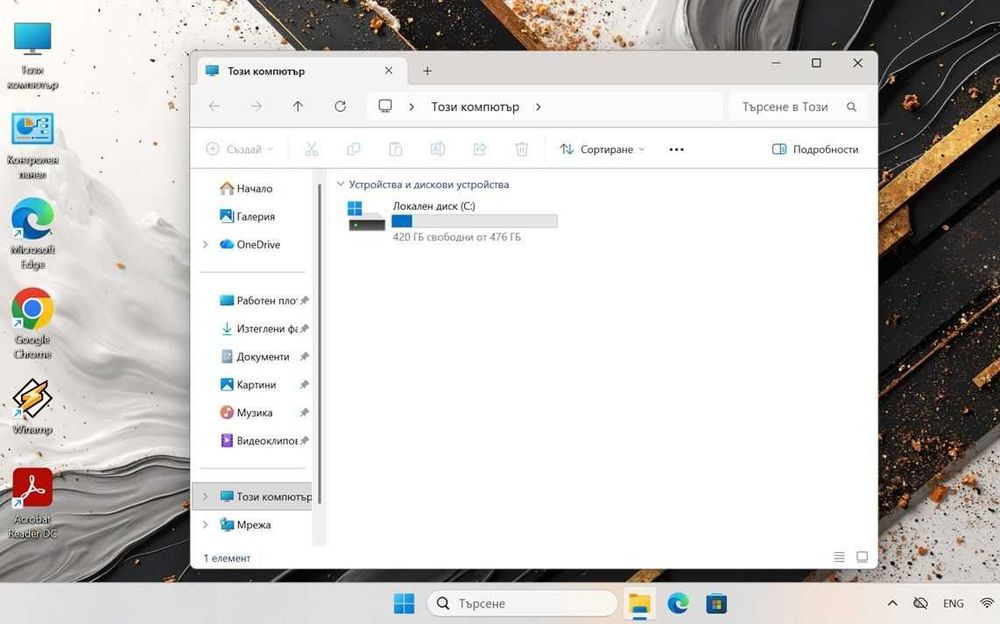Go forward in File Explorer
This screenshot has height=624, width=1000.
tap(256, 107)
